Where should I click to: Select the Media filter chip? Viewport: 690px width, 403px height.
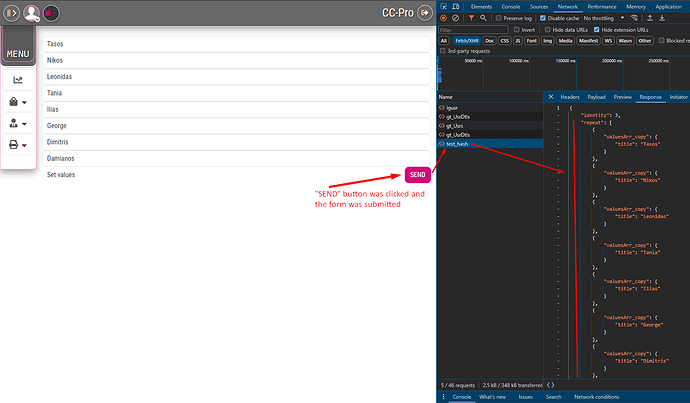click(565, 41)
